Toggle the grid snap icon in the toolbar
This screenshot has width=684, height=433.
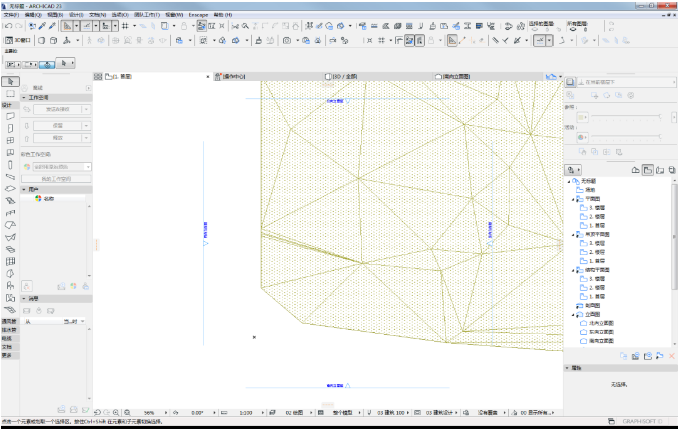tap(125, 26)
